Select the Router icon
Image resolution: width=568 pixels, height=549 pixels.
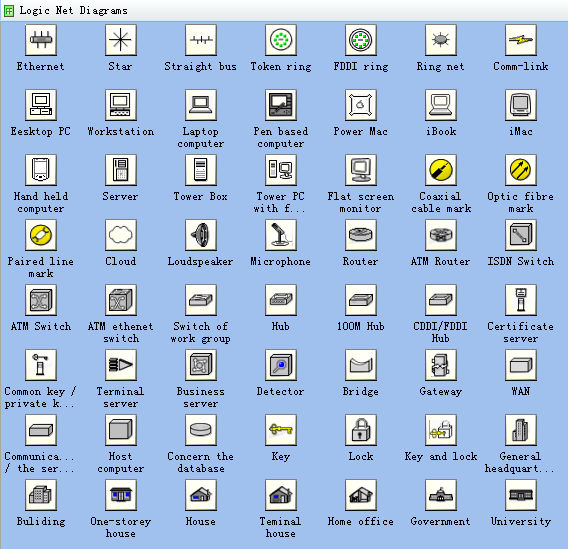[x=361, y=235]
